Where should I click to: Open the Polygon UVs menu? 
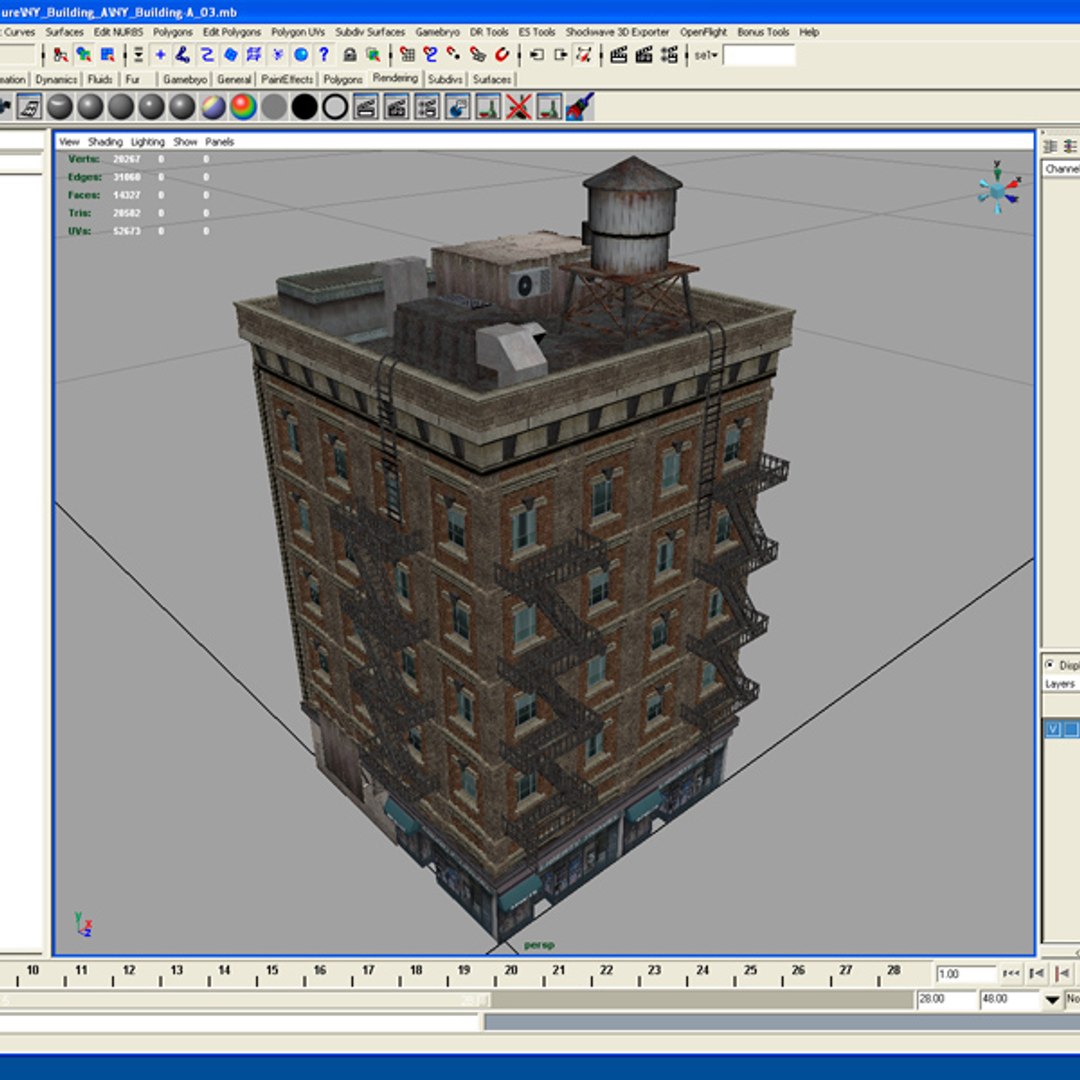(x=298, y=32)
